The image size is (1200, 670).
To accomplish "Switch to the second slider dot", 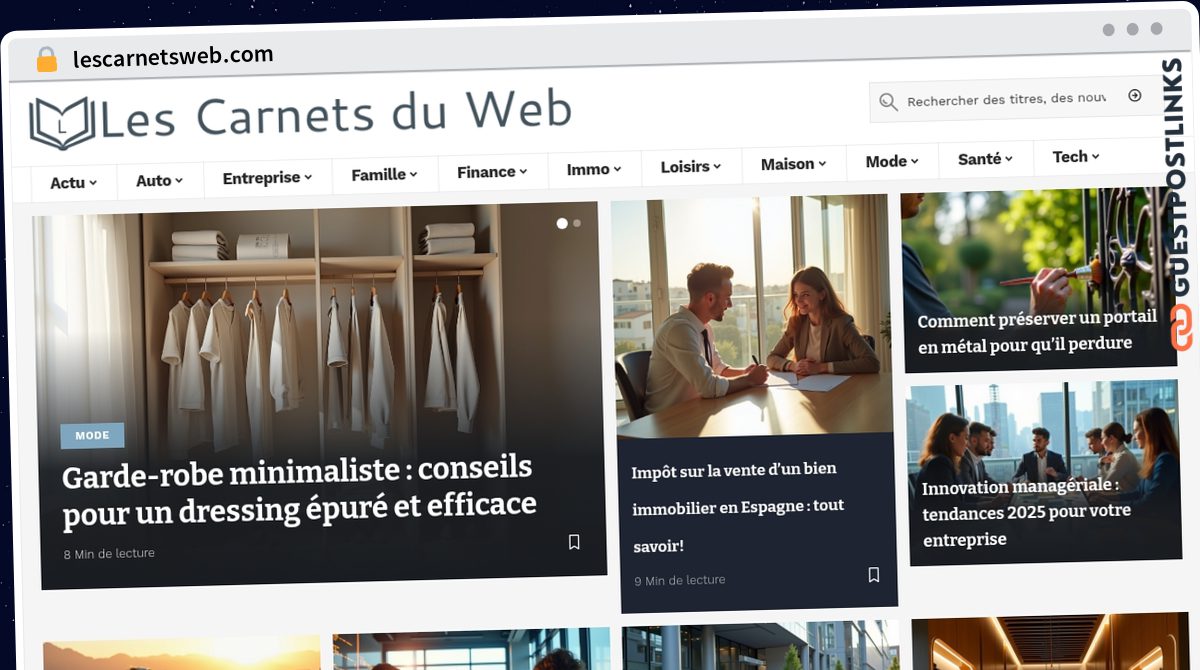I will pos(577,223).
